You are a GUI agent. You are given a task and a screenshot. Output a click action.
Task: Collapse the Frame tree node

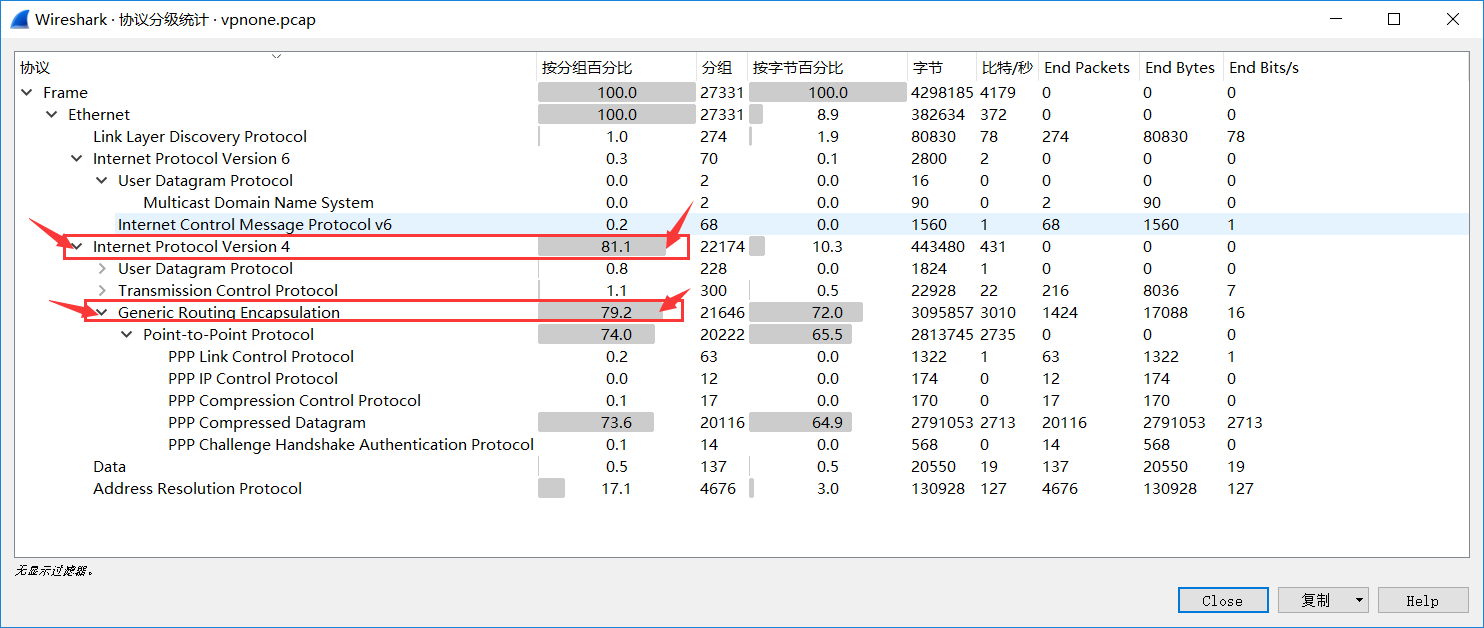pos(27,93)
